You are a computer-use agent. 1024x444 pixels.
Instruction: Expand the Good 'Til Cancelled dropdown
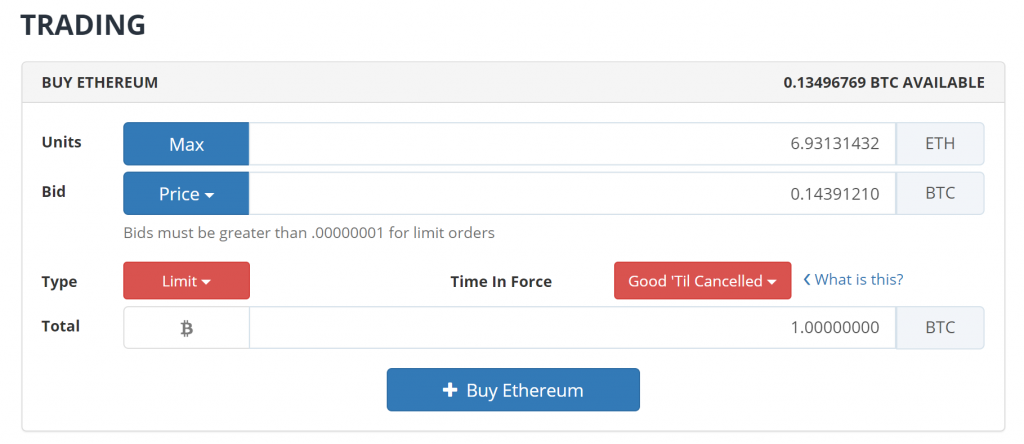coord(703,281)
